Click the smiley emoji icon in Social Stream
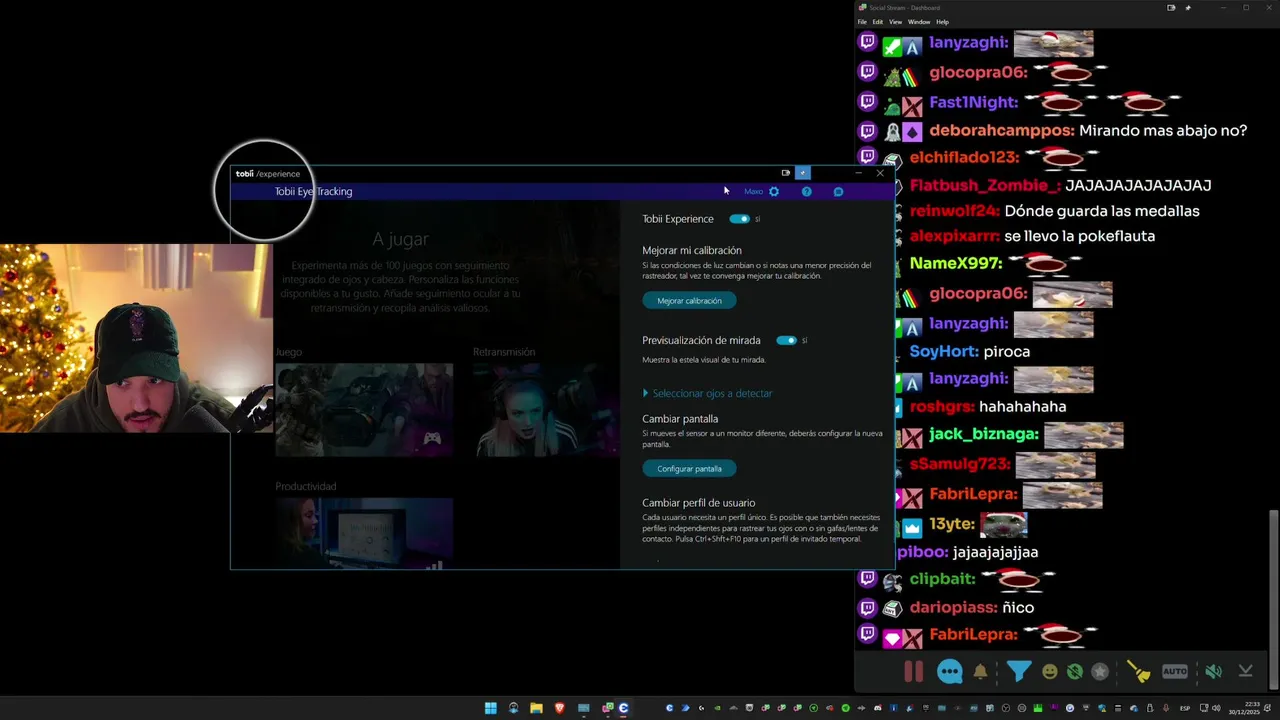Viewport: 1280px width, 720px height. pyautogui.click(x=1049, y=672)
